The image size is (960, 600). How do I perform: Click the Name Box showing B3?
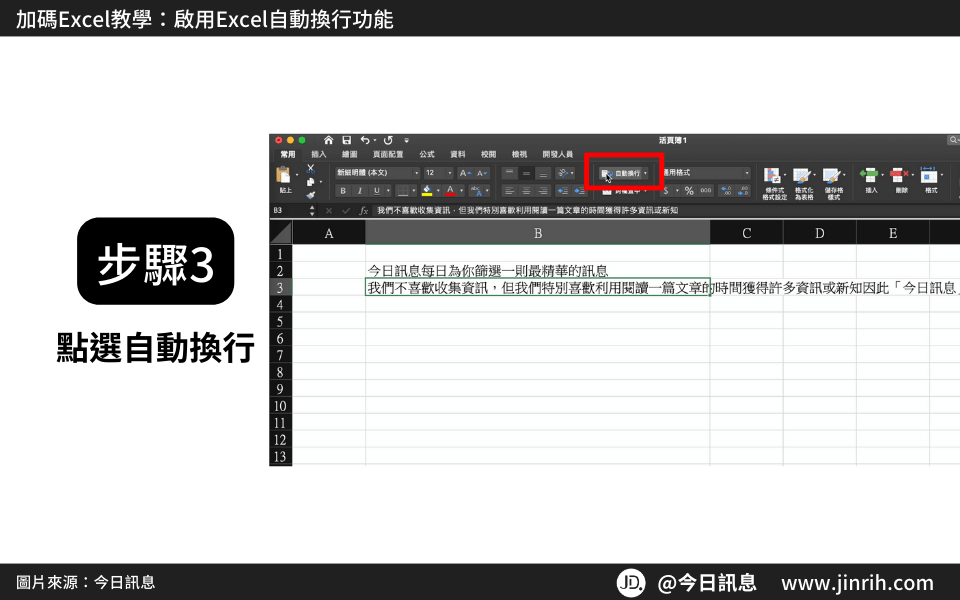pos(291,211)
